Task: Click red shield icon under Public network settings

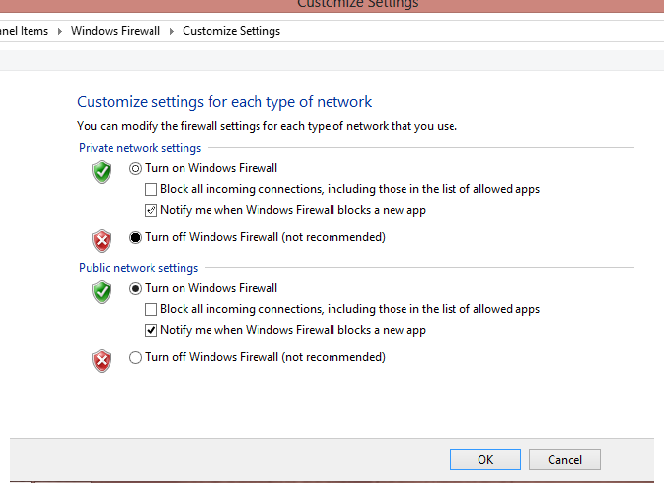Action: [x=102, y=361]
